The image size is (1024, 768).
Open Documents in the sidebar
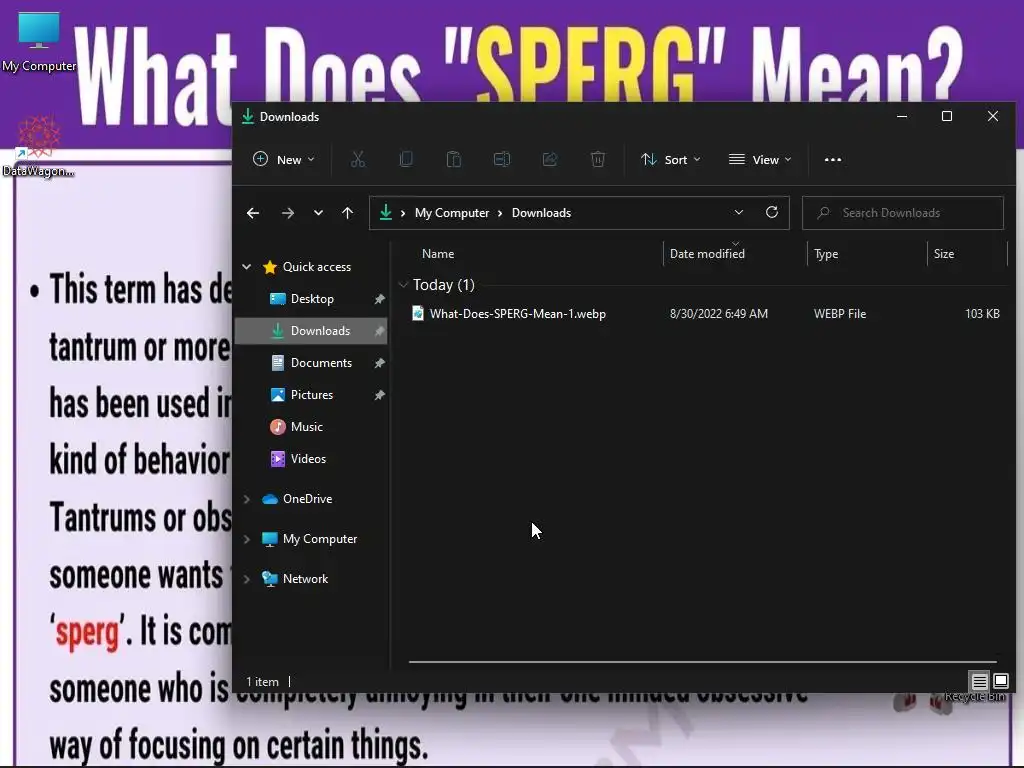(x=321, y=363)
